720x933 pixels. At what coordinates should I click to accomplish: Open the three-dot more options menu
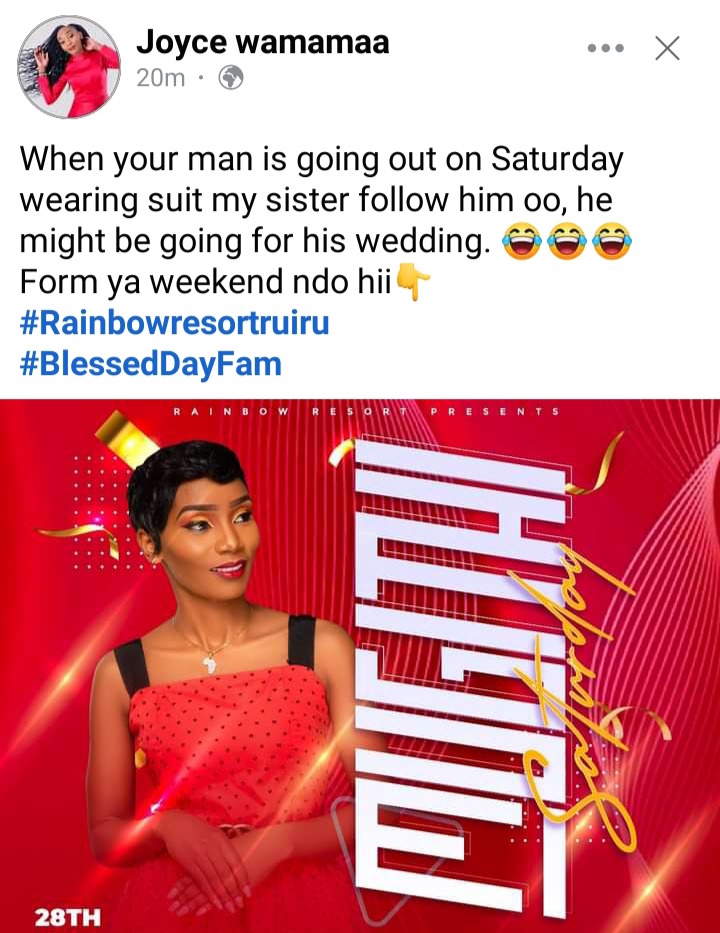[605, 48]
